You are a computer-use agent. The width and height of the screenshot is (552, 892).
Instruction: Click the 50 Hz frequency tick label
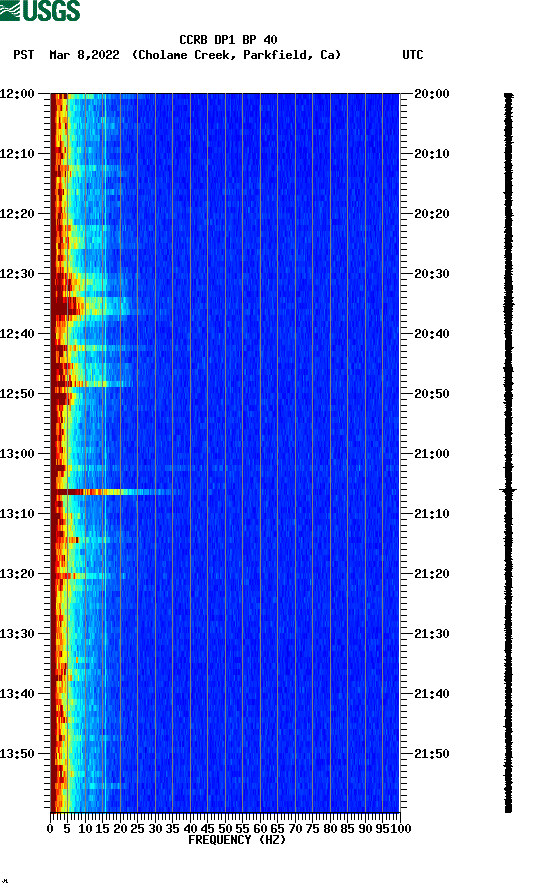click(x=225, y=829)
